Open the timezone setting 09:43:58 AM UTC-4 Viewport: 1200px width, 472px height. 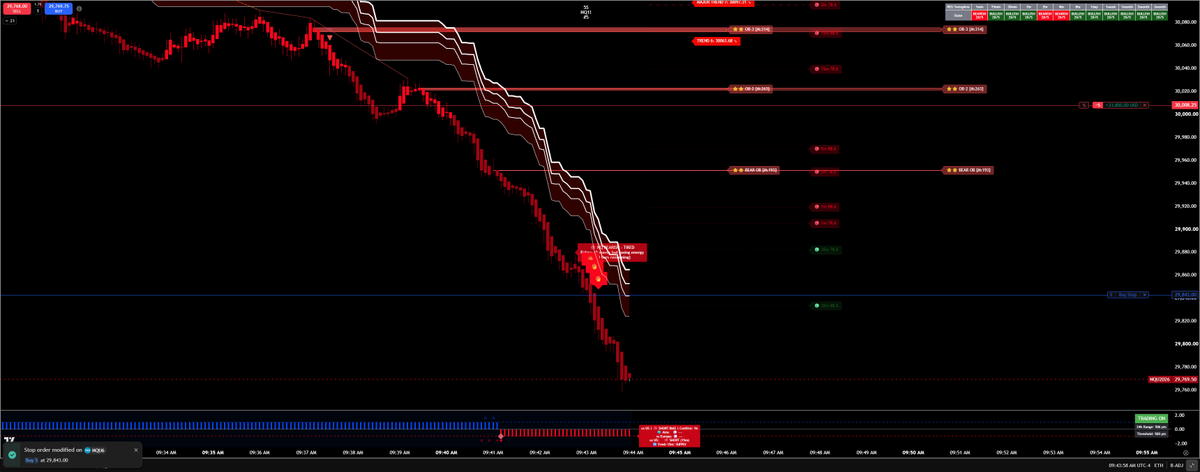tap(1132, 465)
